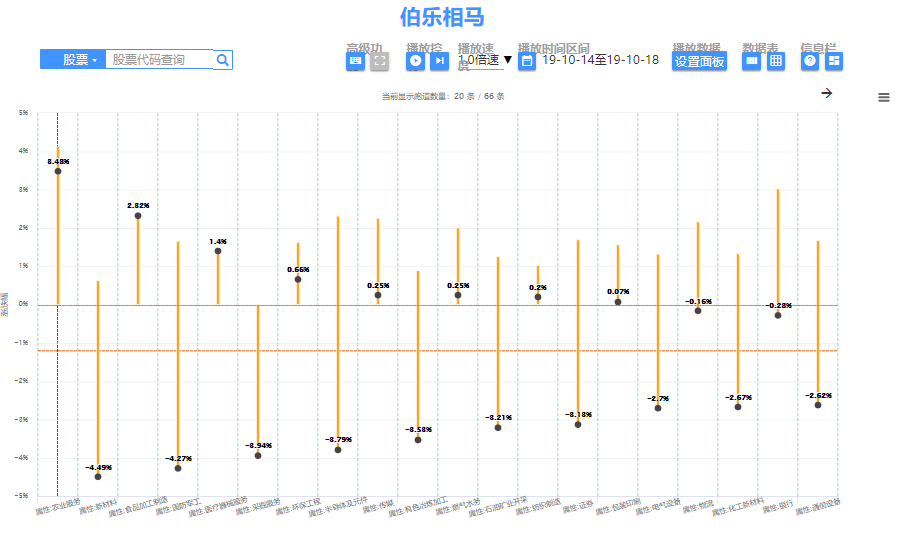Click axis label 属性:传媒

[x=378, y=506]
